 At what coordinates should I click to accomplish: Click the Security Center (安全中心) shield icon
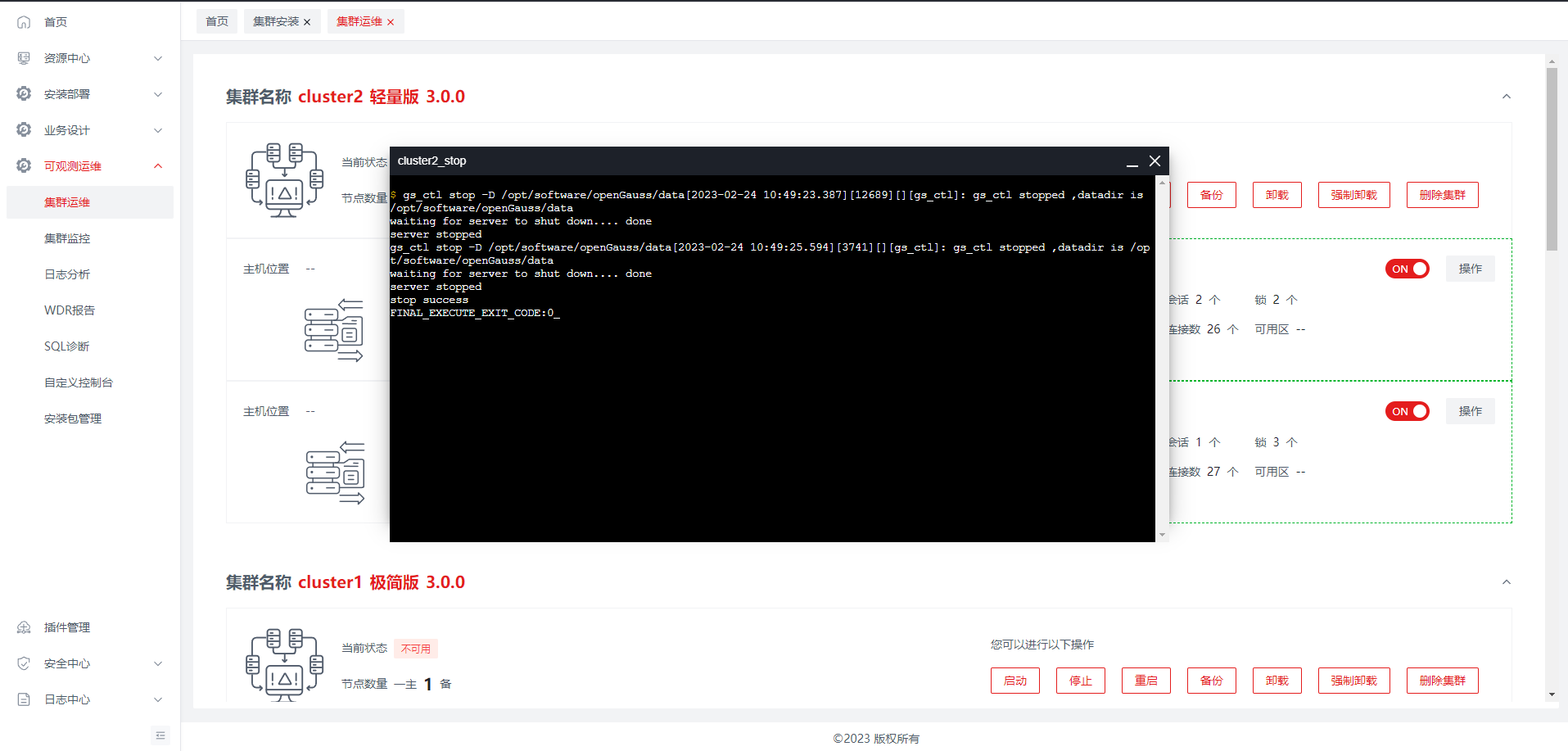tap(24, 663)
